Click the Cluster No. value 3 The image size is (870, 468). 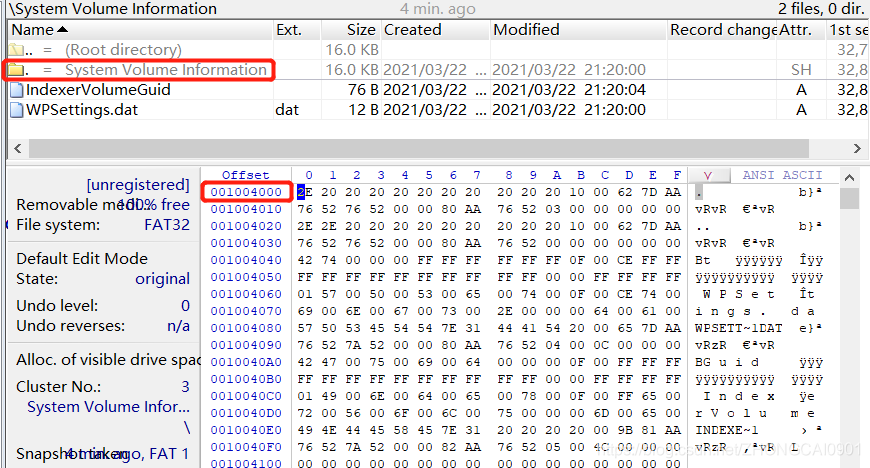coord(185,386)
